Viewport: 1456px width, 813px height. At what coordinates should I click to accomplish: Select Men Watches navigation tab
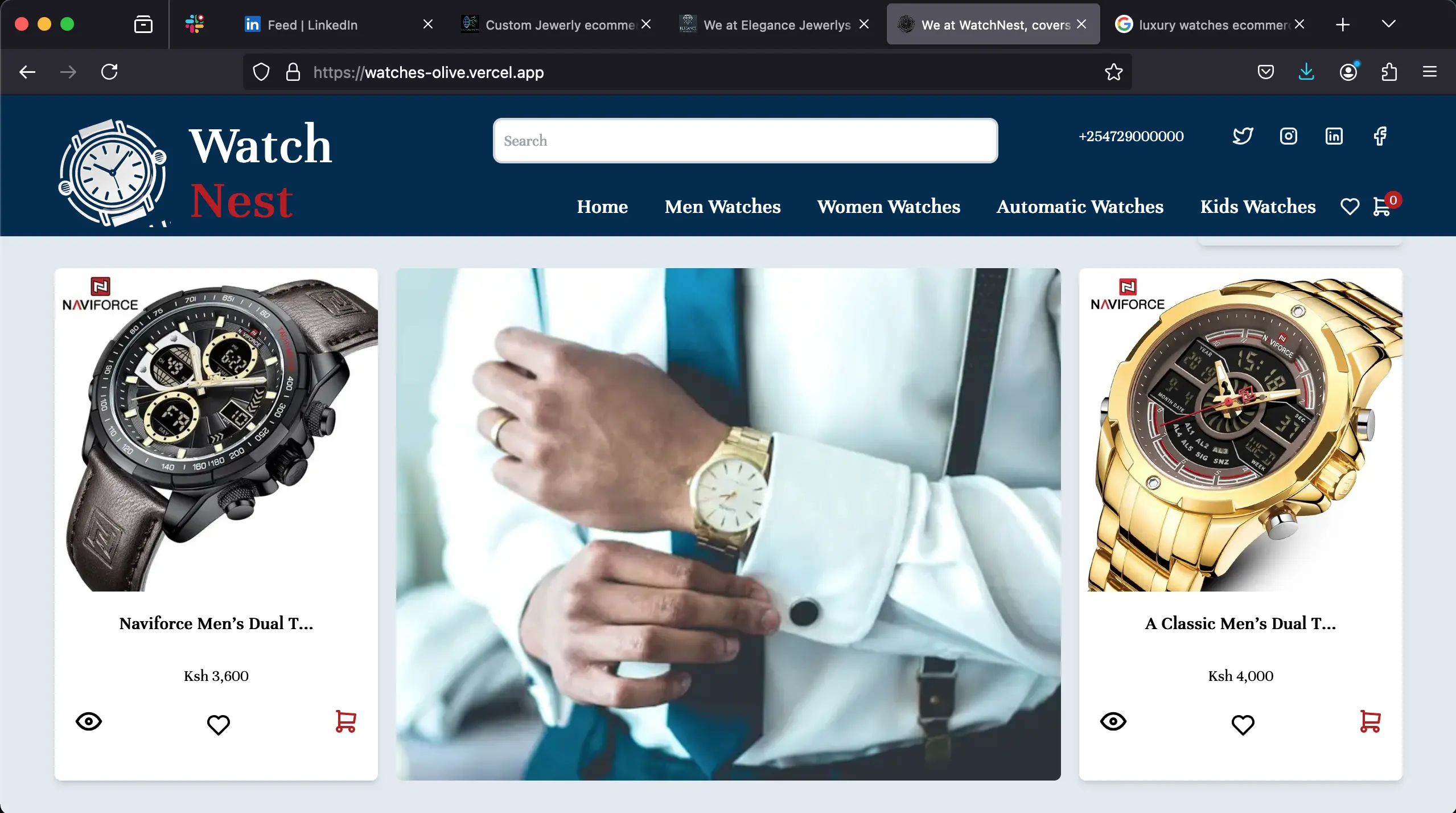point(722,207)
